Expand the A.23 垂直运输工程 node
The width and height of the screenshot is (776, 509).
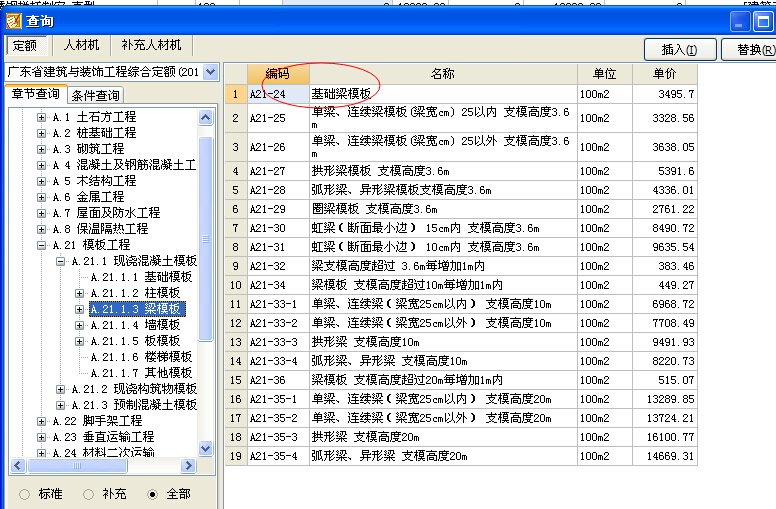pos(42,437)
